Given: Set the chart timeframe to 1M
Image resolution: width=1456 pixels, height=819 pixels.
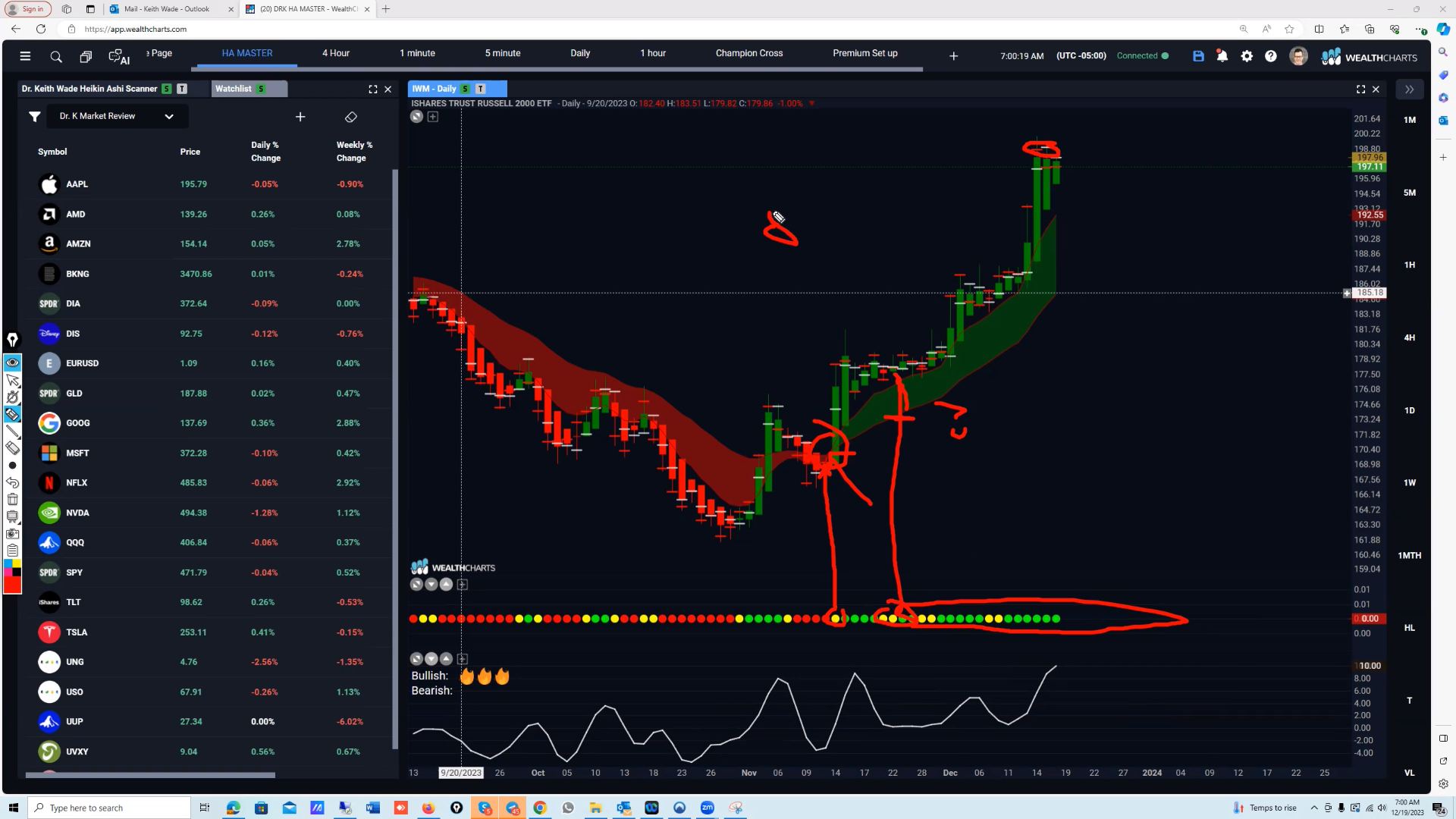Looking at the screenshot, I should (1410, 120).
